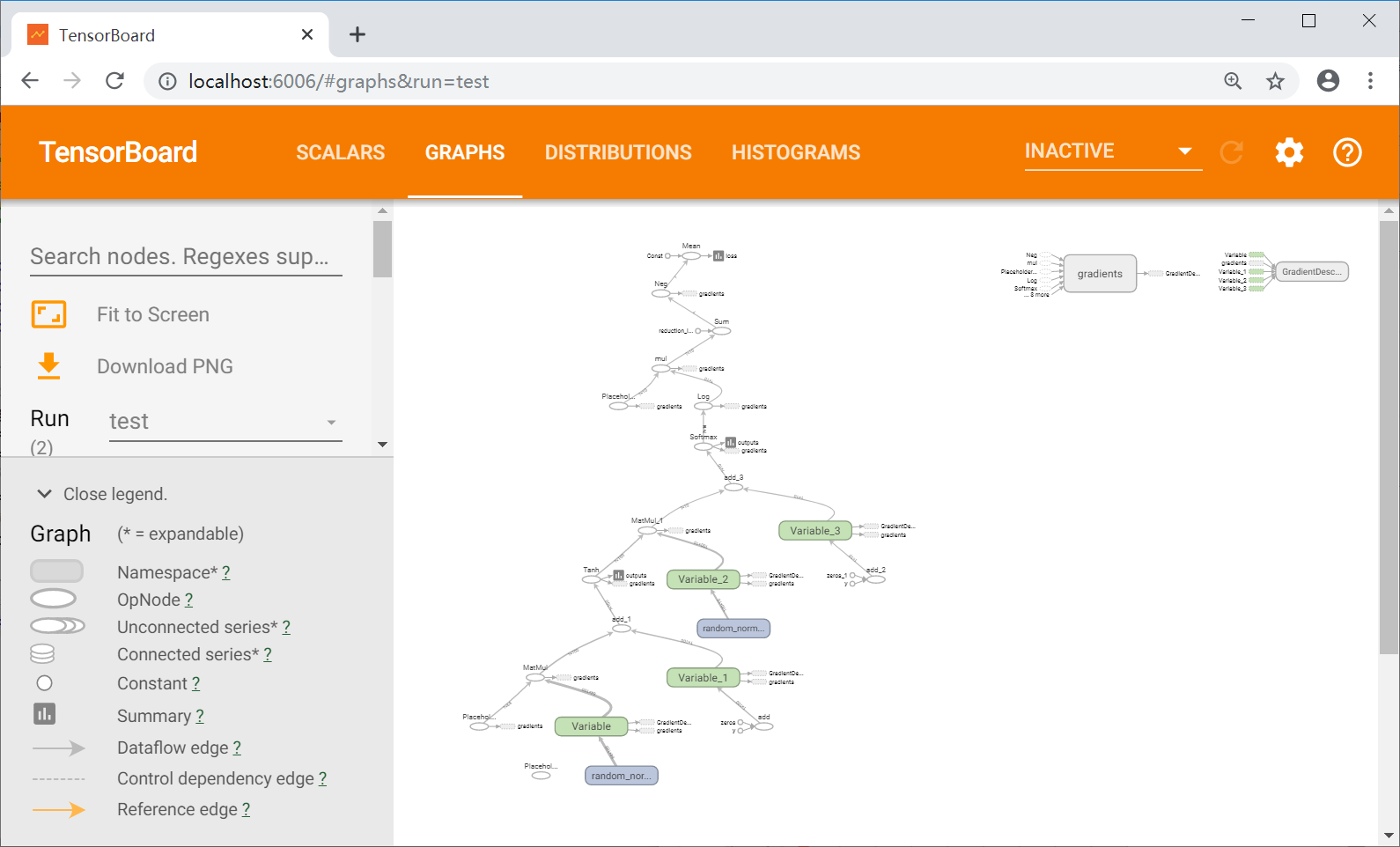The width and height of the screenshot is (1400, 847).
Task: Expand the gradients namespace node
Action: click(1100, 274)
